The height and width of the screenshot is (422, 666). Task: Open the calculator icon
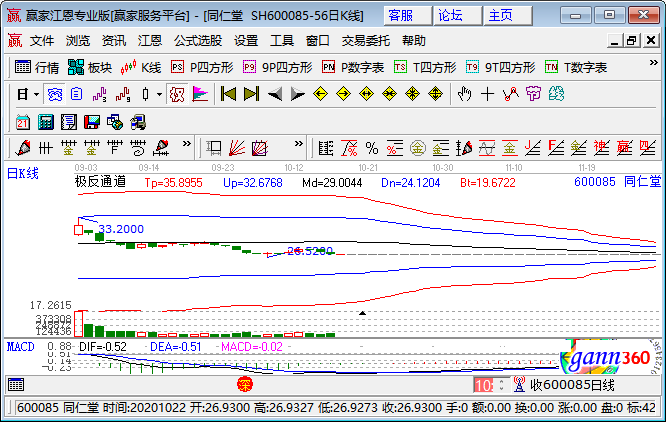coord(45,122)
